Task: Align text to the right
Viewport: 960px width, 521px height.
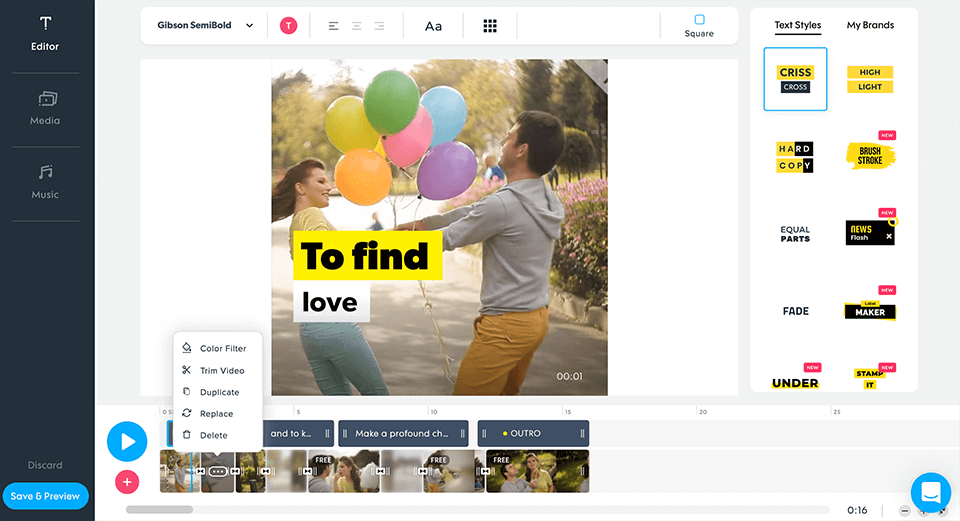Action: 380,26
